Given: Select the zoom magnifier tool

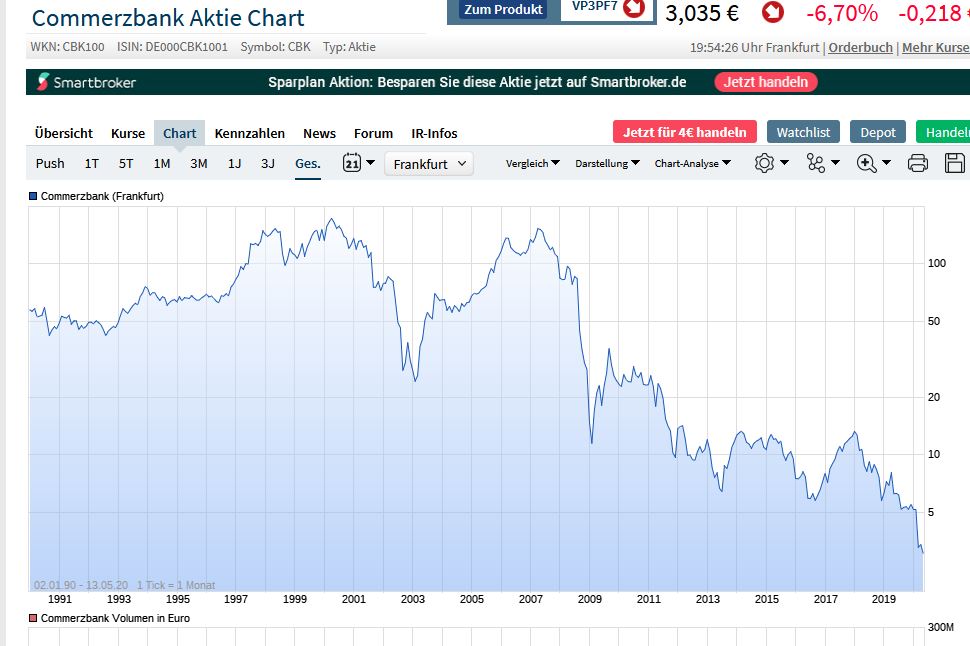Looking at the screenshot, I should [x=868, y=162].
